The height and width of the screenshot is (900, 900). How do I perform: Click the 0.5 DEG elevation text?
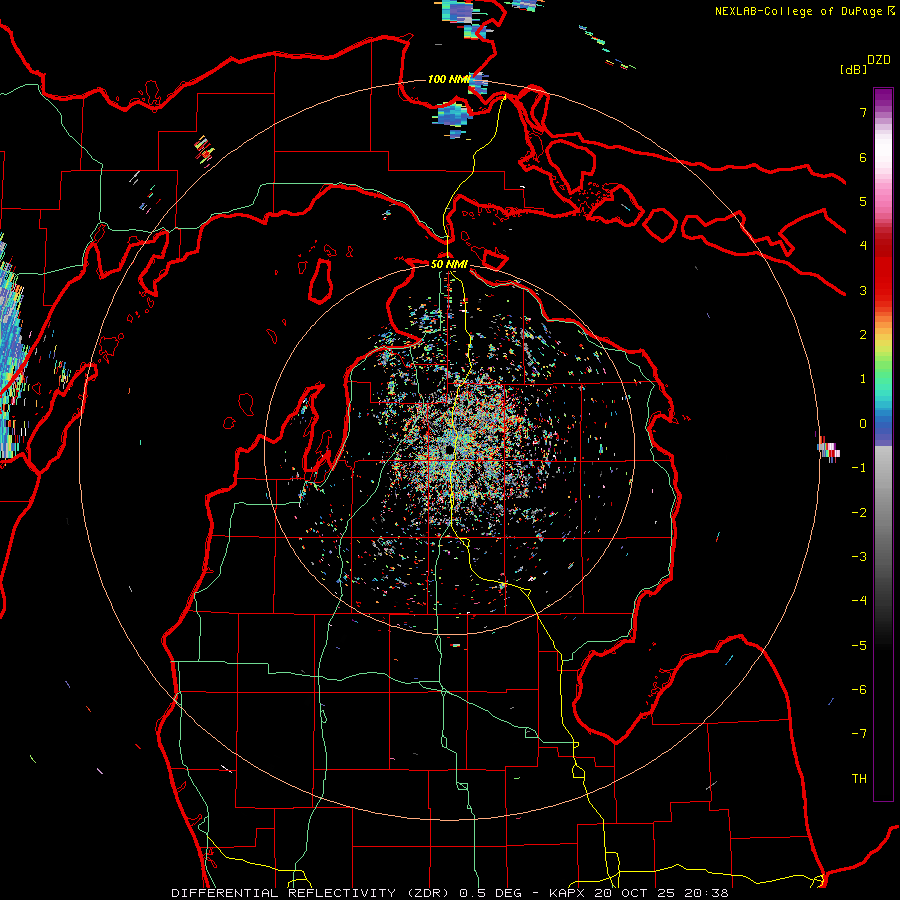(x=490, y=893)
